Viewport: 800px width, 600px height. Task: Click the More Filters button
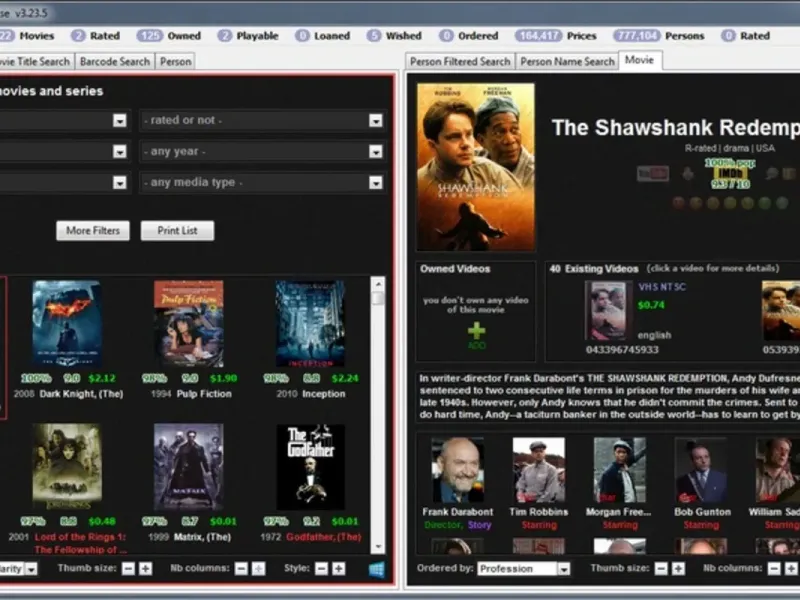click(x=93, y=231)
